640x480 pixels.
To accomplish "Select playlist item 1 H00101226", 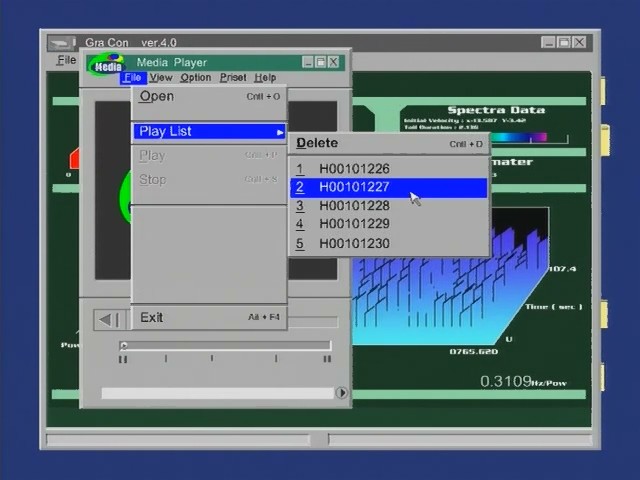I will (389, 169).
